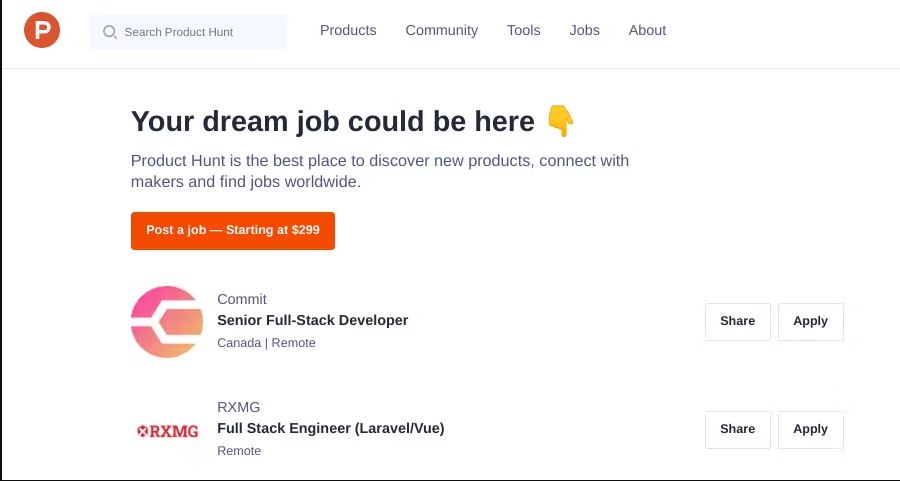This screenshot has width=900, height=481.
Task: Open the Full Stack Engineer (Laravel/Vue) title
Action: tap(331, 428)
